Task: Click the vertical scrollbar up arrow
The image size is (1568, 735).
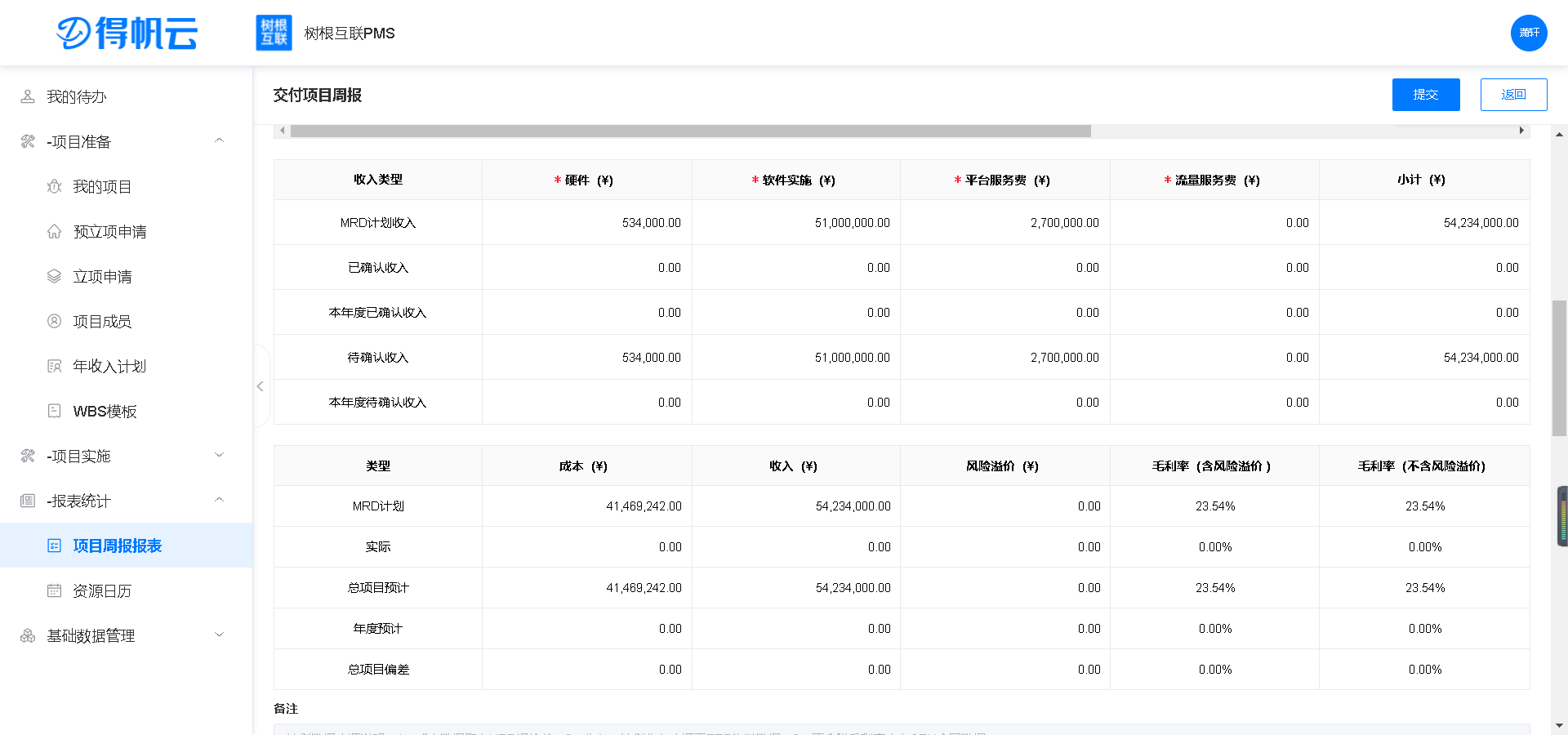Action: pyautogui.click(x=1559, y=135)
